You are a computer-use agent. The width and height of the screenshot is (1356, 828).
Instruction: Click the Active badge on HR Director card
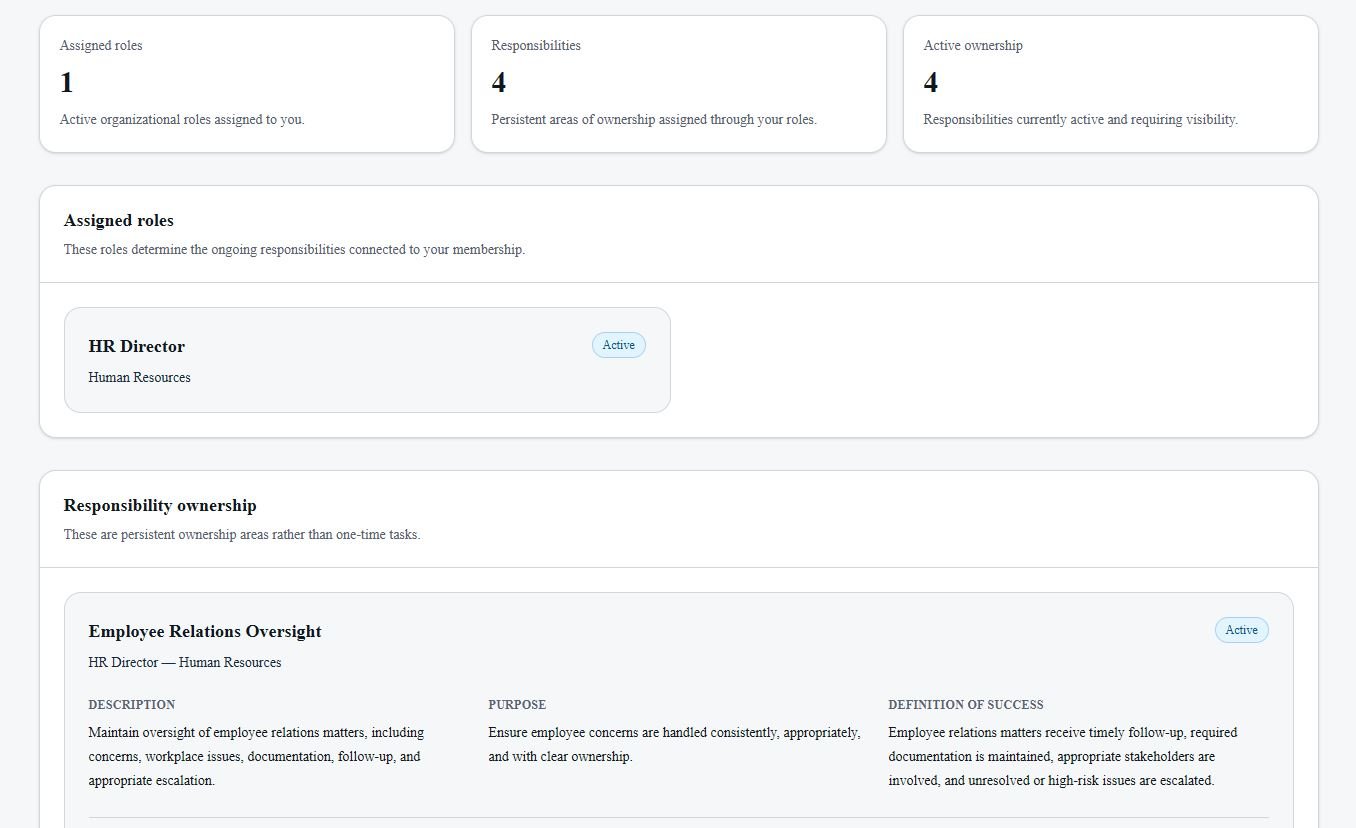coord(619,345)
